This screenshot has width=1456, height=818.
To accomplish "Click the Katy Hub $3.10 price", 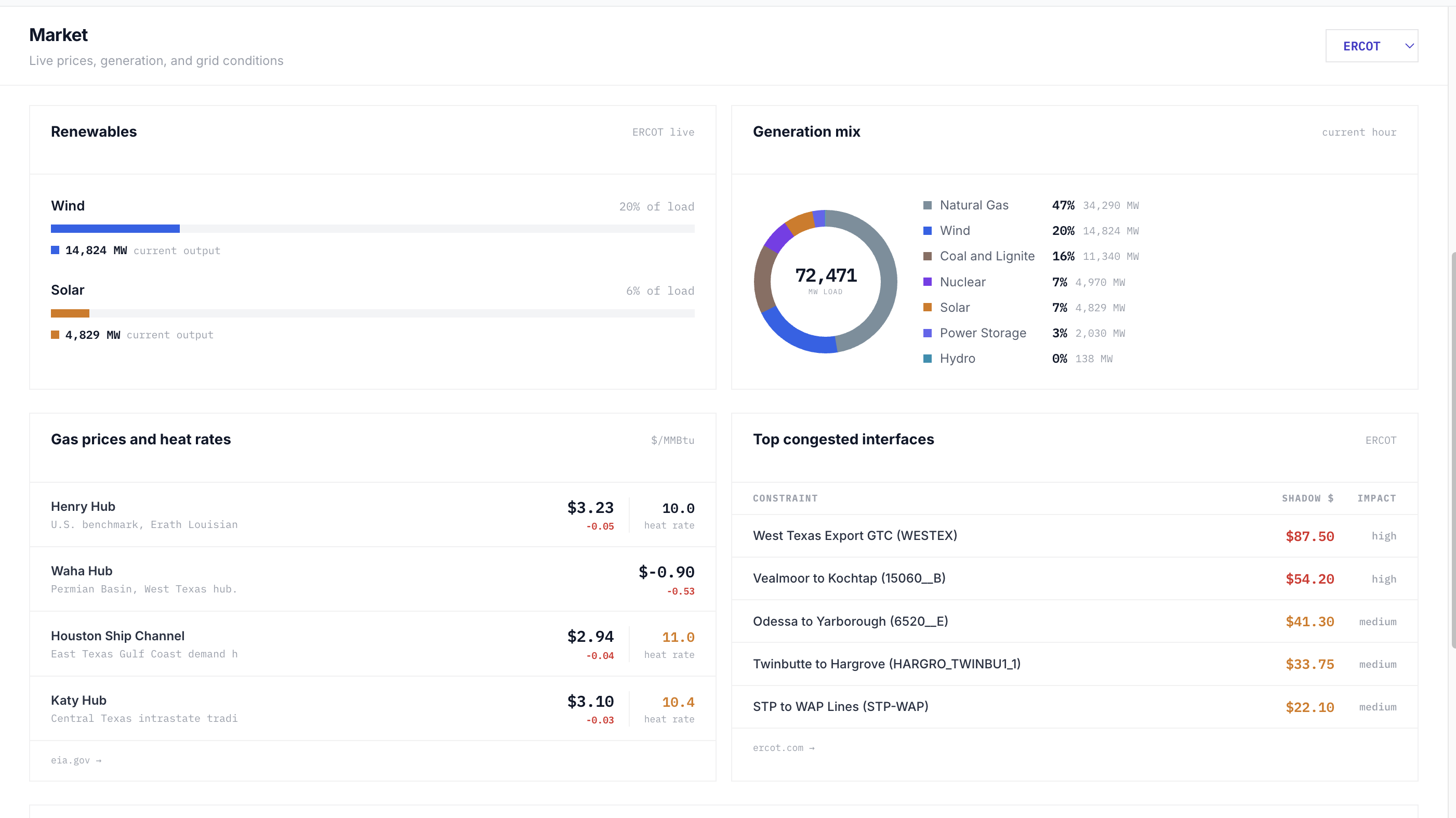I will (590, 702).
